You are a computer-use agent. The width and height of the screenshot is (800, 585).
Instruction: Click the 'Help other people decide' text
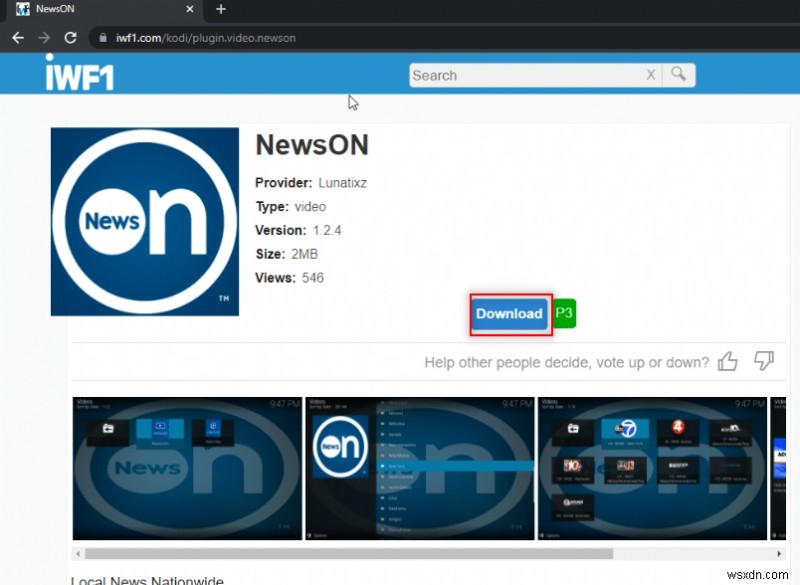pos(567,363)
